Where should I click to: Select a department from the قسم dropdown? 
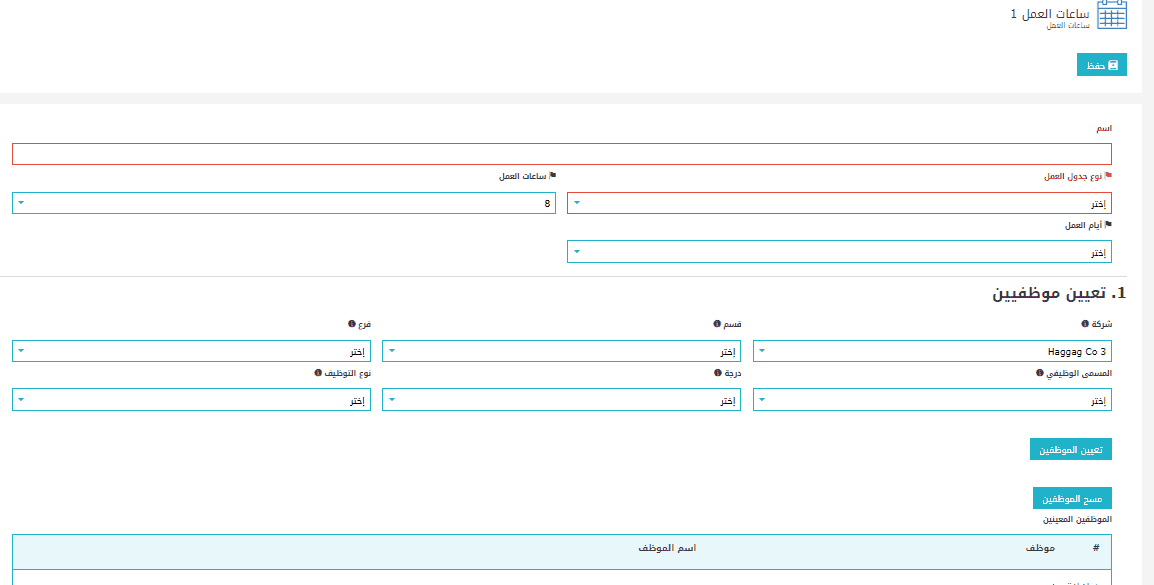tap(561, 351)
